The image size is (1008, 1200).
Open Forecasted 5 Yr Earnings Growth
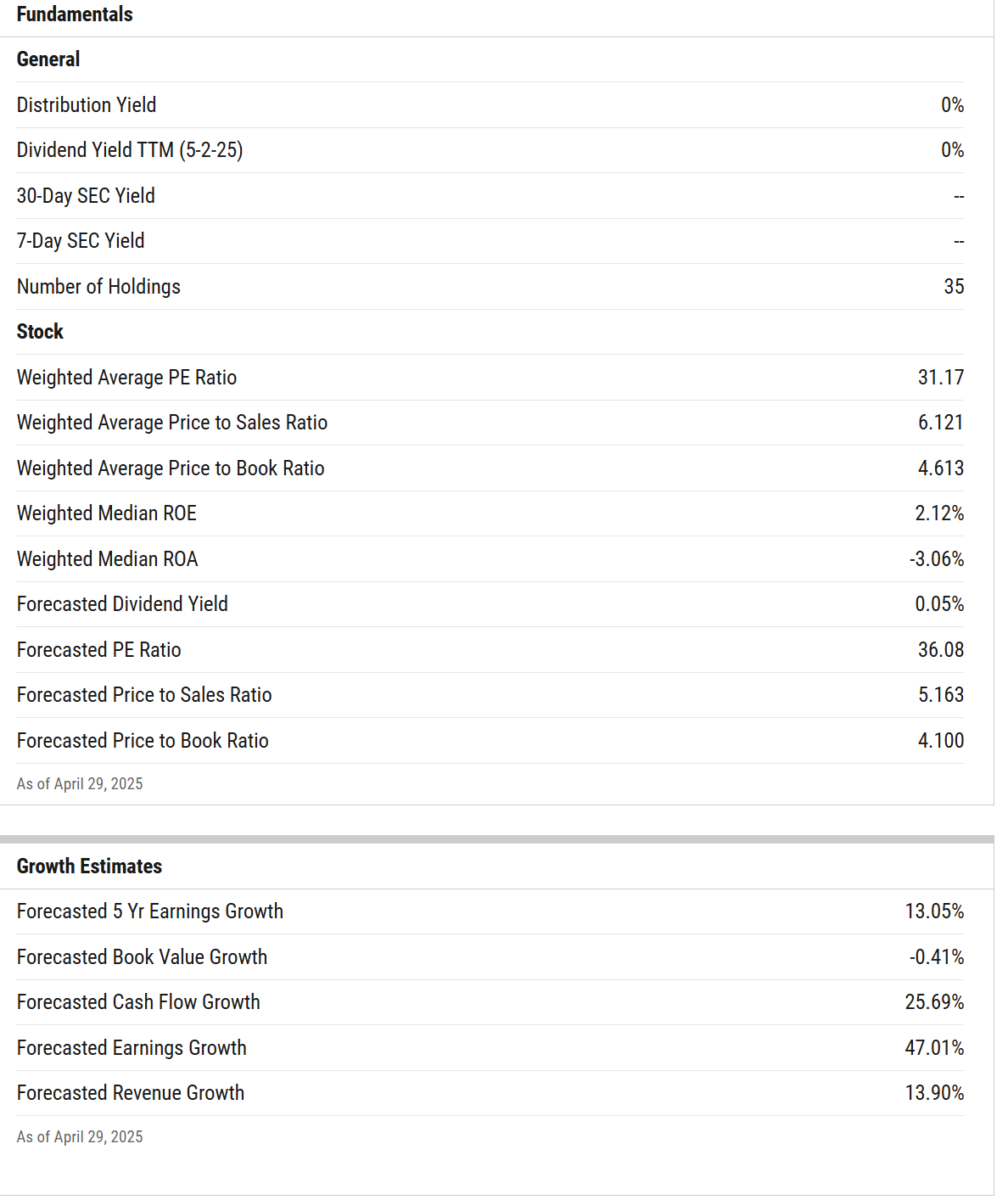coord(150,911)
